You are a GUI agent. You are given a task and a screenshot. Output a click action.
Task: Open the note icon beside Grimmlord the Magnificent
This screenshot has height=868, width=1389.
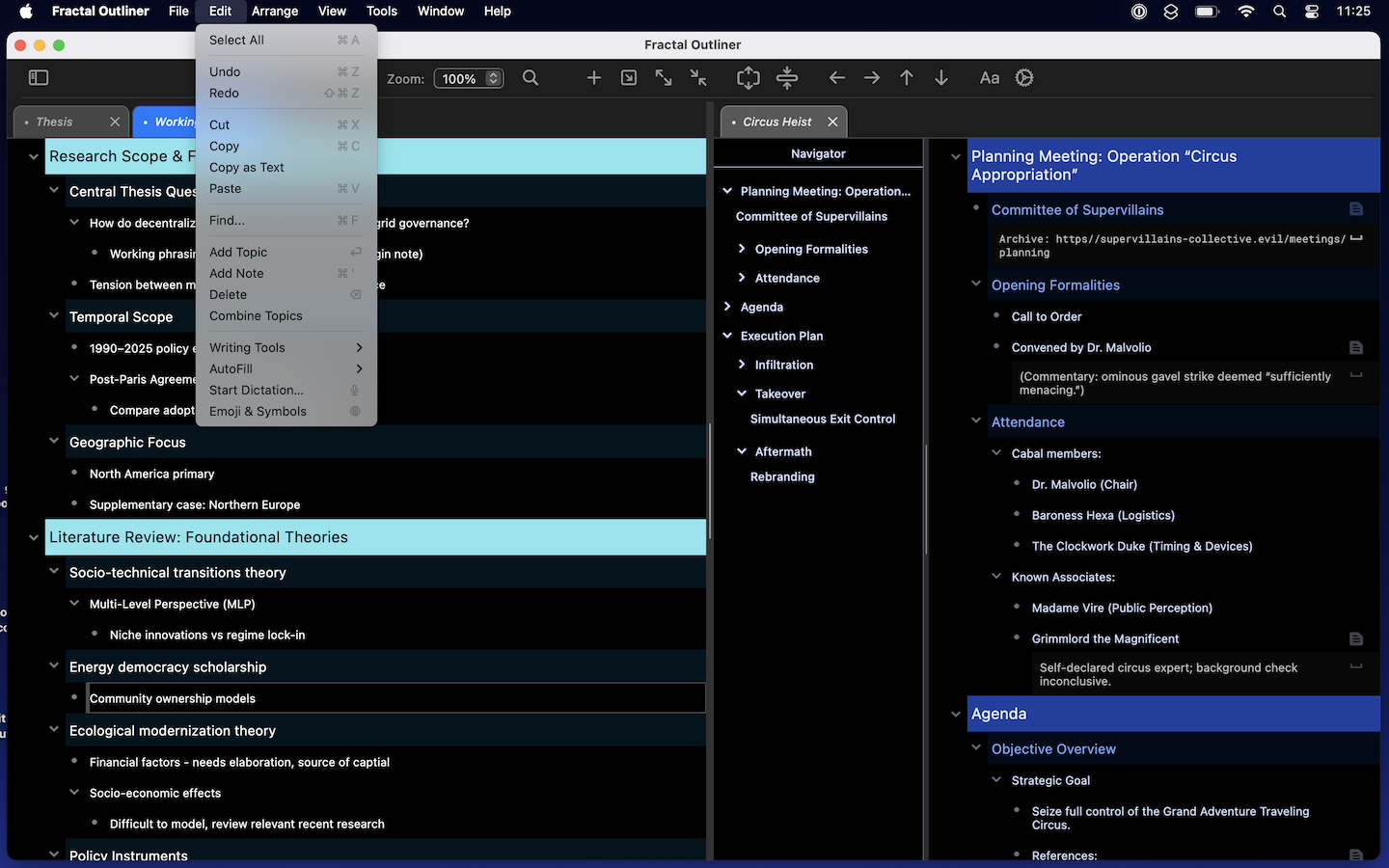point(1356,638)
